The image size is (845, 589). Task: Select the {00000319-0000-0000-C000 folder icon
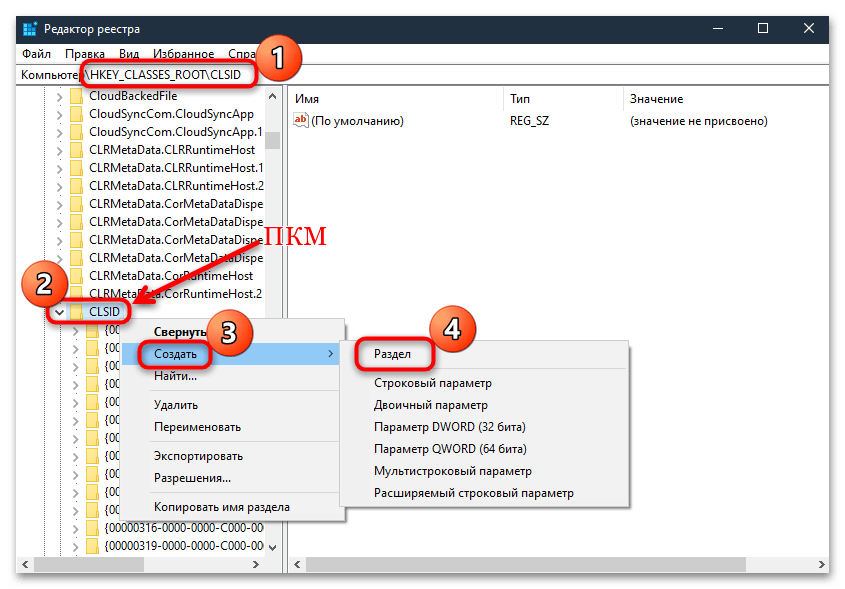pos(93,546)
